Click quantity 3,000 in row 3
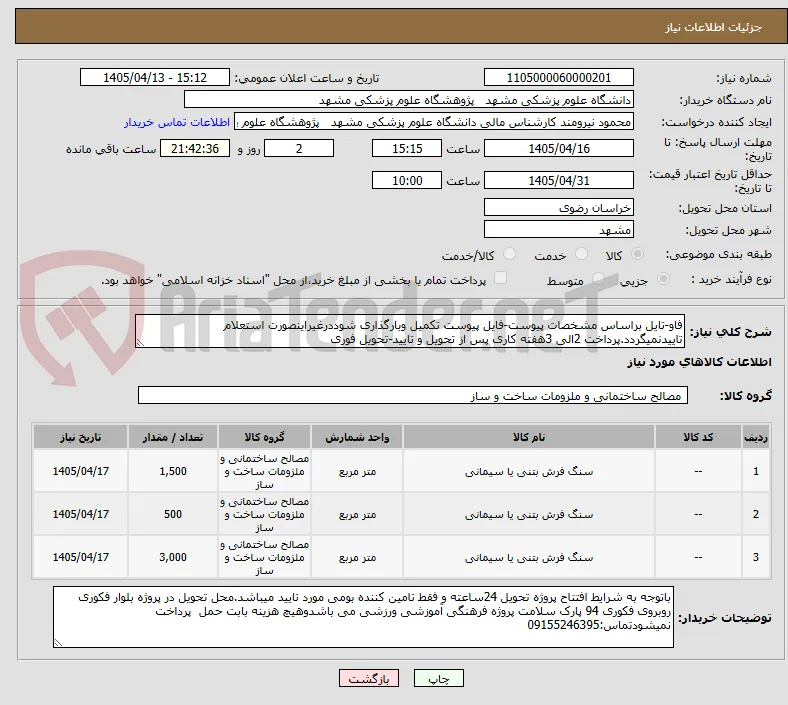 (173, 557)
